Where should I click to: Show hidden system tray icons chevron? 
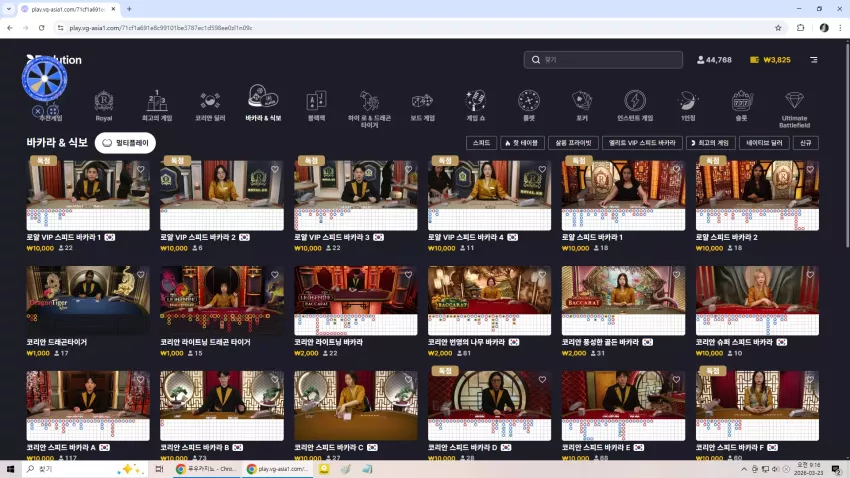[x=744, y=469]
